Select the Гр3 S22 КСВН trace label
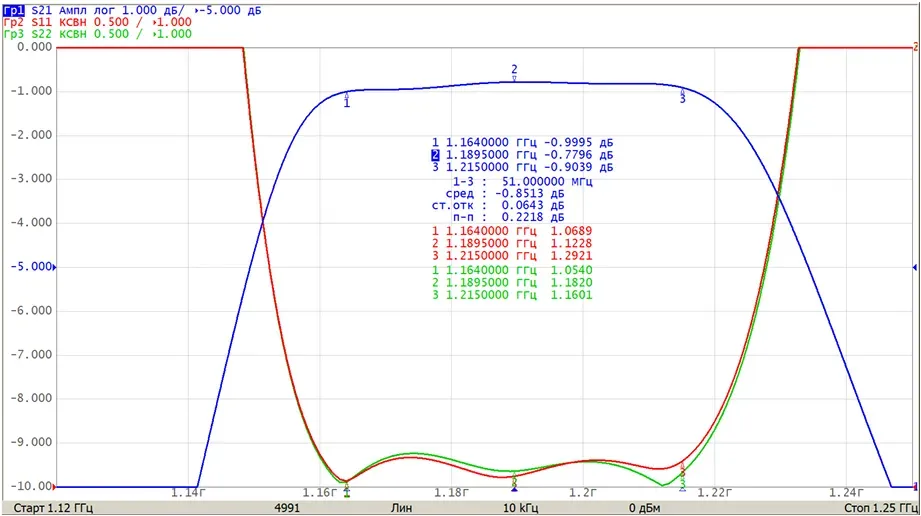Viewport: 921px width, 516px height. click(98, 34)
